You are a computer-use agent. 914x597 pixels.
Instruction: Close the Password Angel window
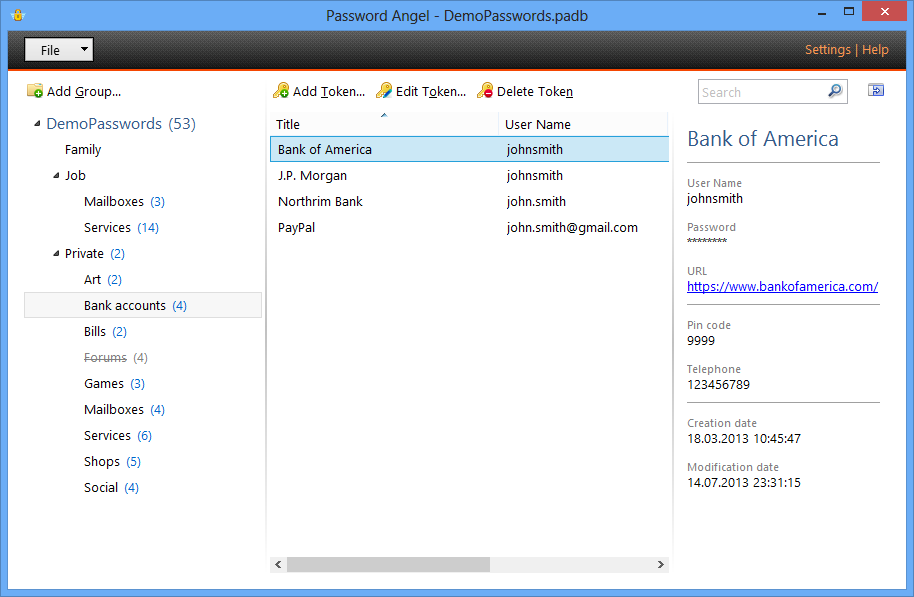(x=884, y=12)
